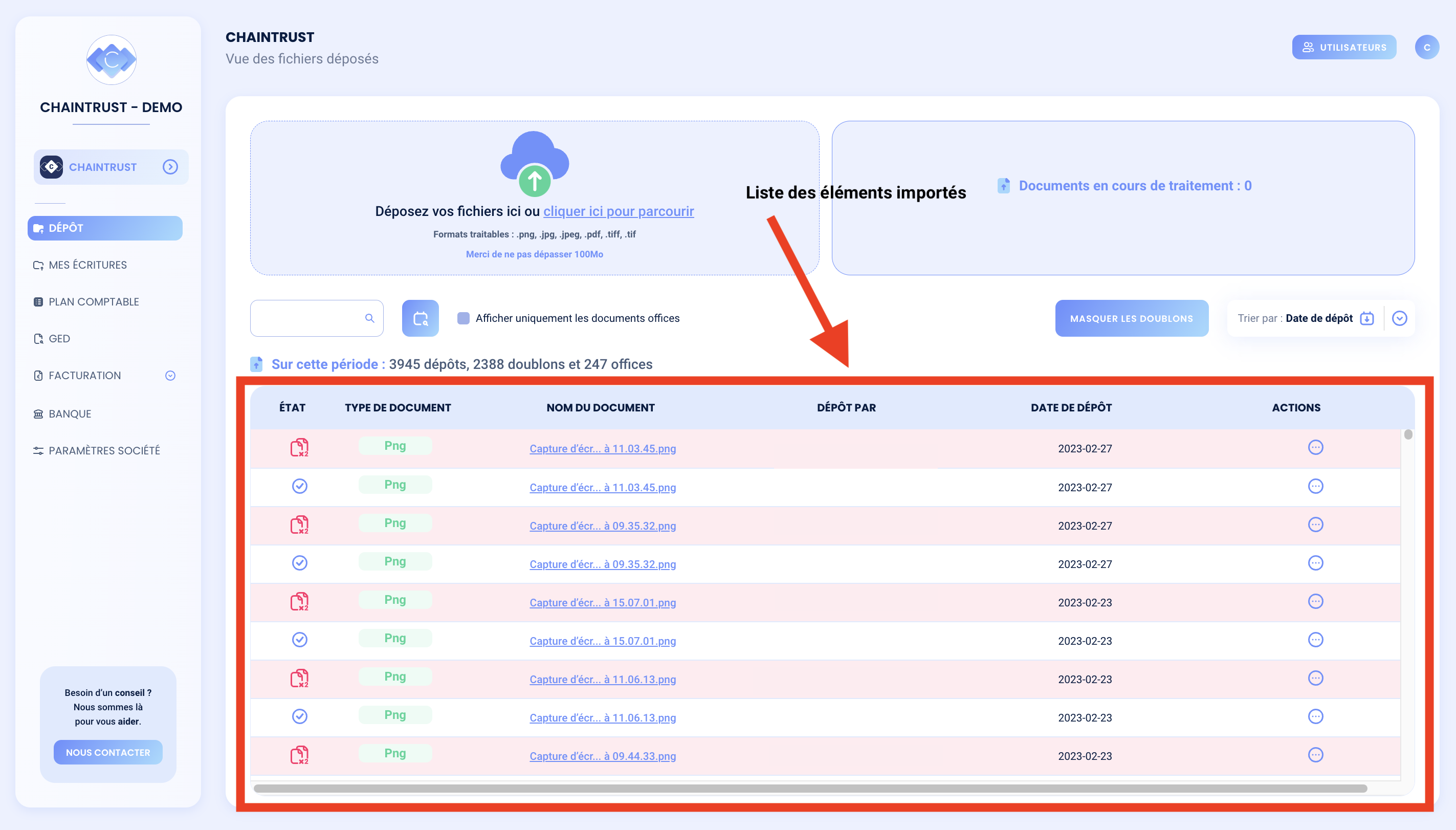Viewport: 1456px width, 830px height.
Task: Click inside the search input field
Action: 311,318
